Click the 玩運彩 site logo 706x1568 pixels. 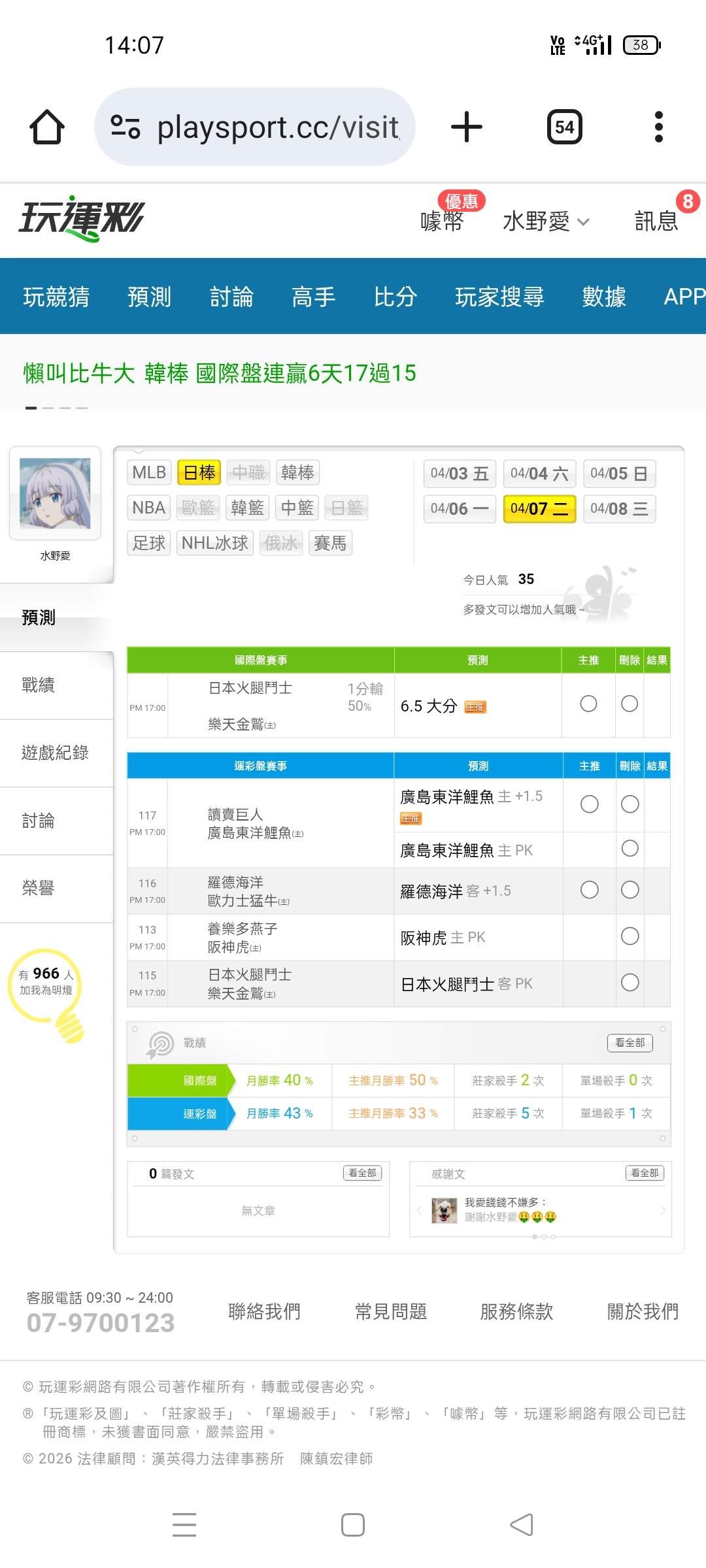[82, 218]
